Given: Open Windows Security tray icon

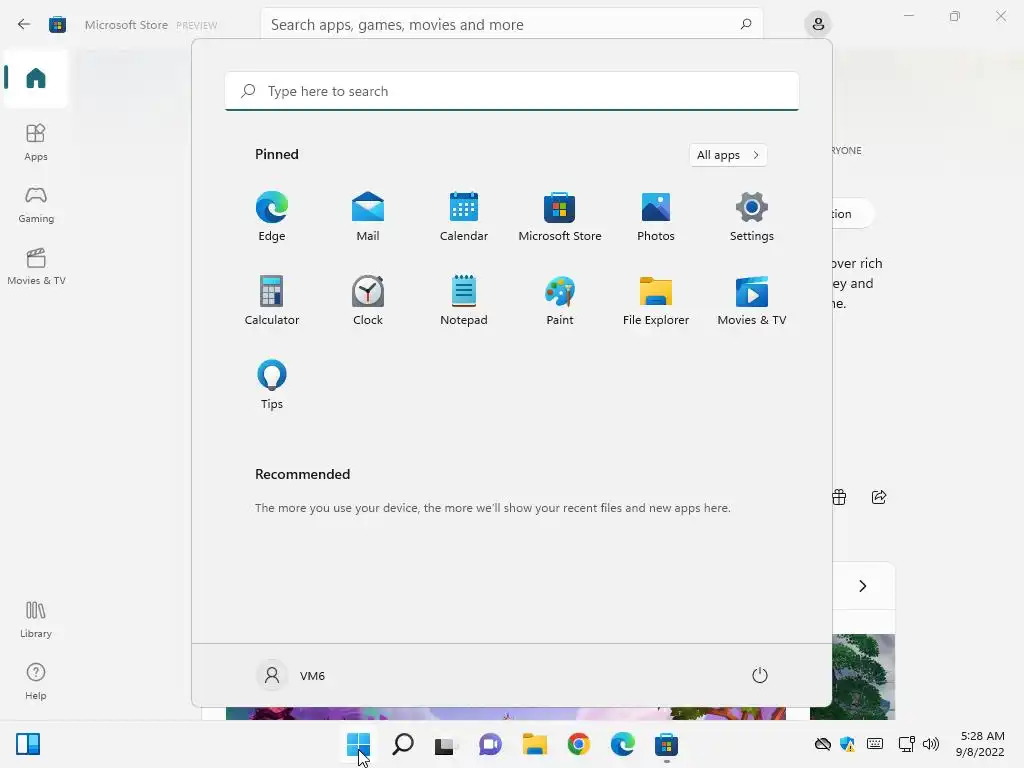Looking at the screenshot, I should [x=848, y=744].
